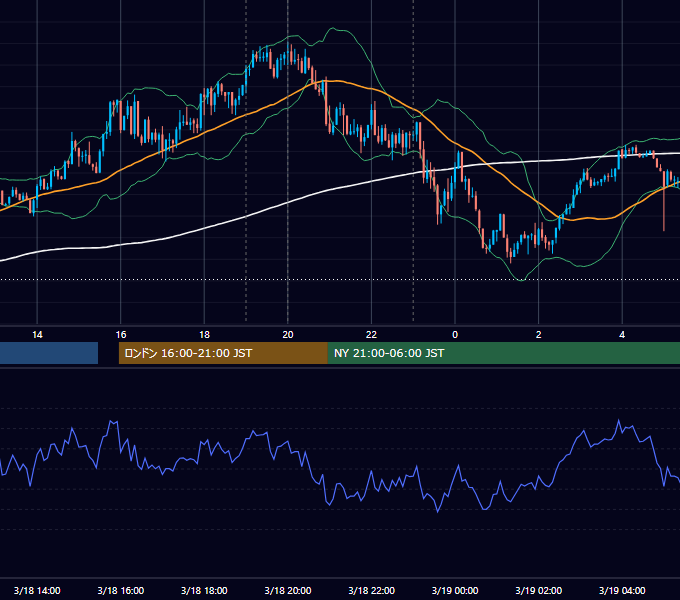Click the 2 hour label on the price chart axis
The image size is (680, 600).
539,335
